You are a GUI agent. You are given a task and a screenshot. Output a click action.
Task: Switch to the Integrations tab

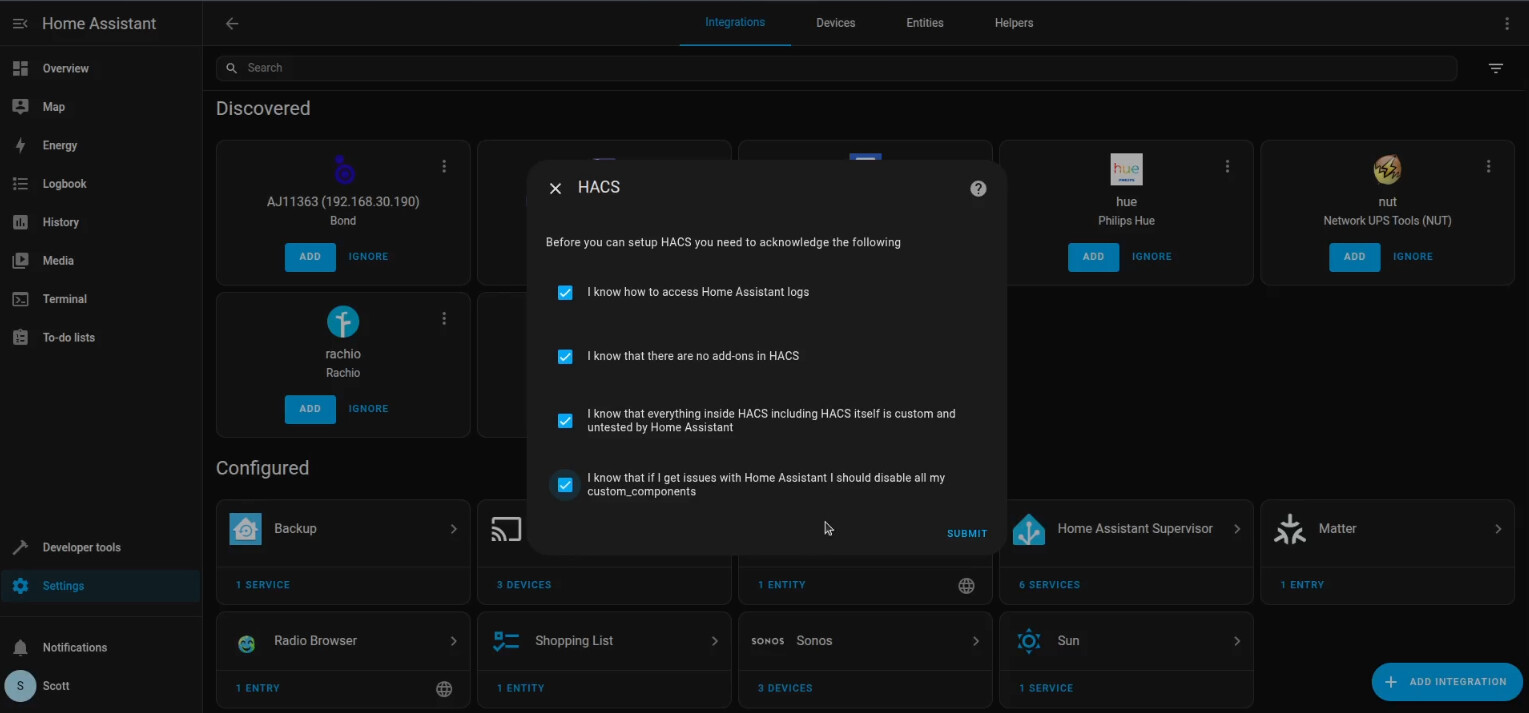(x=735, y=23)
